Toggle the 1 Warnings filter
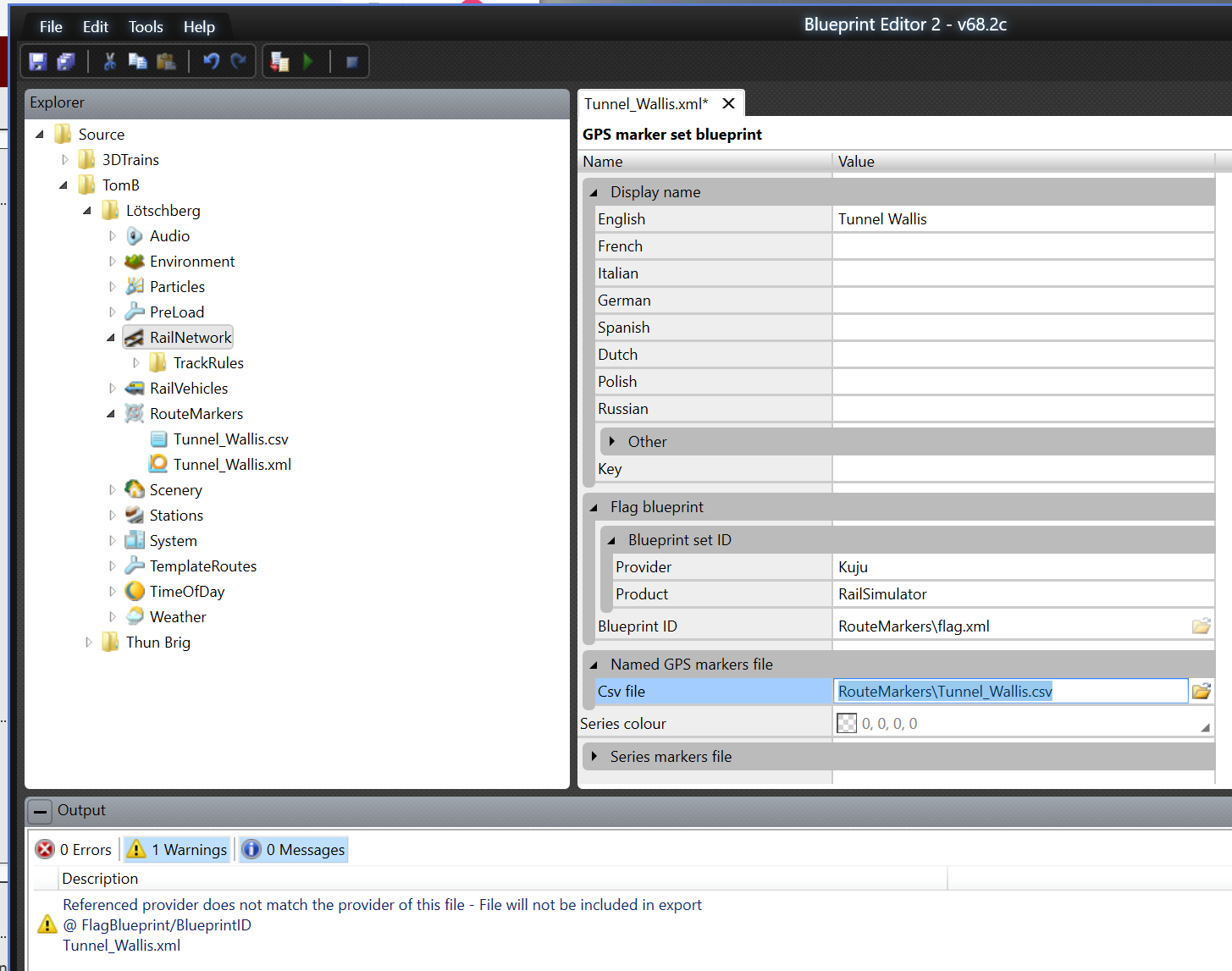Viewport: 1232px width, 971px height. pos(178,850)
